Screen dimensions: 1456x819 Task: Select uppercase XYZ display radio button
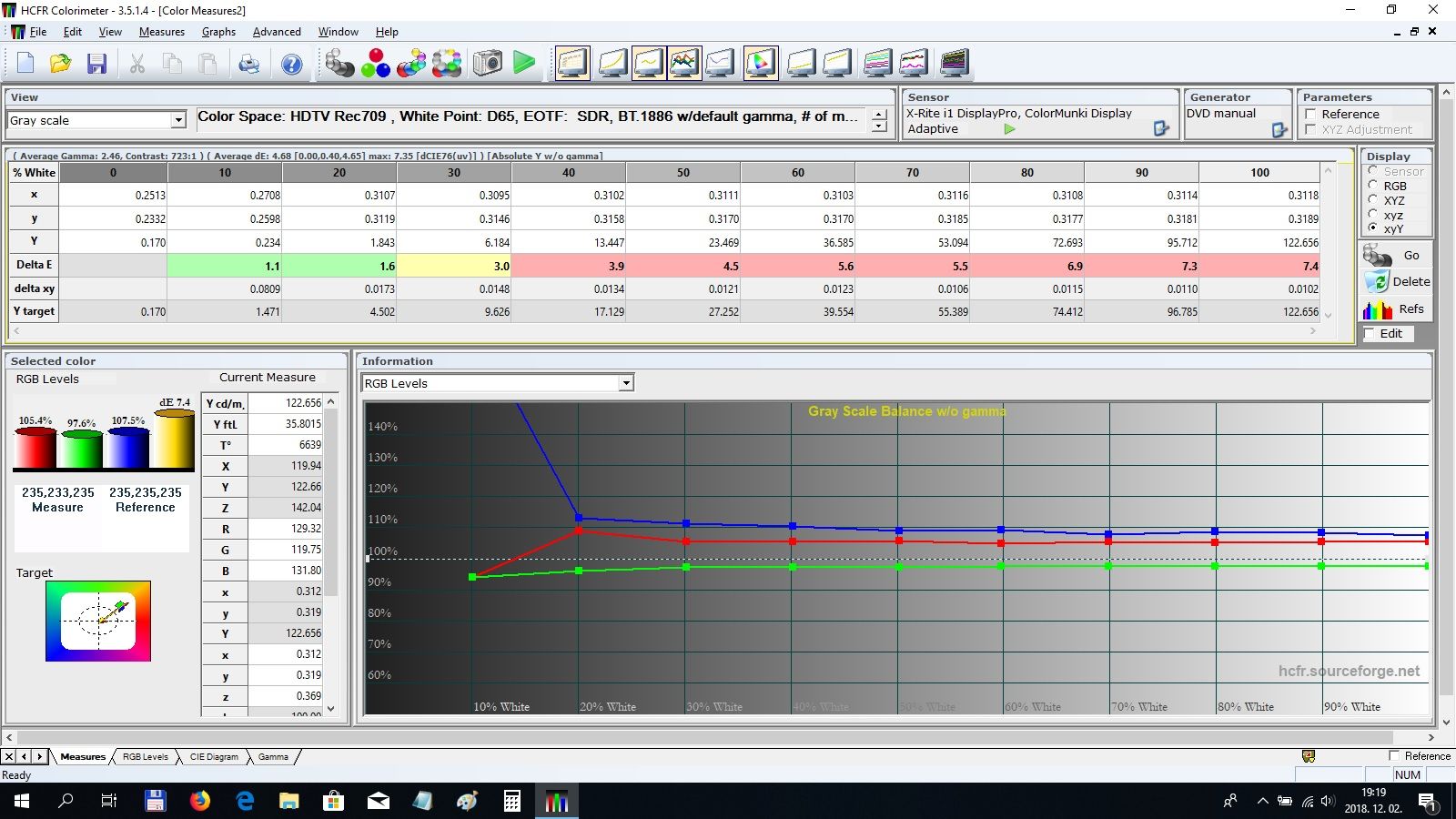[x=1373, y=200]
